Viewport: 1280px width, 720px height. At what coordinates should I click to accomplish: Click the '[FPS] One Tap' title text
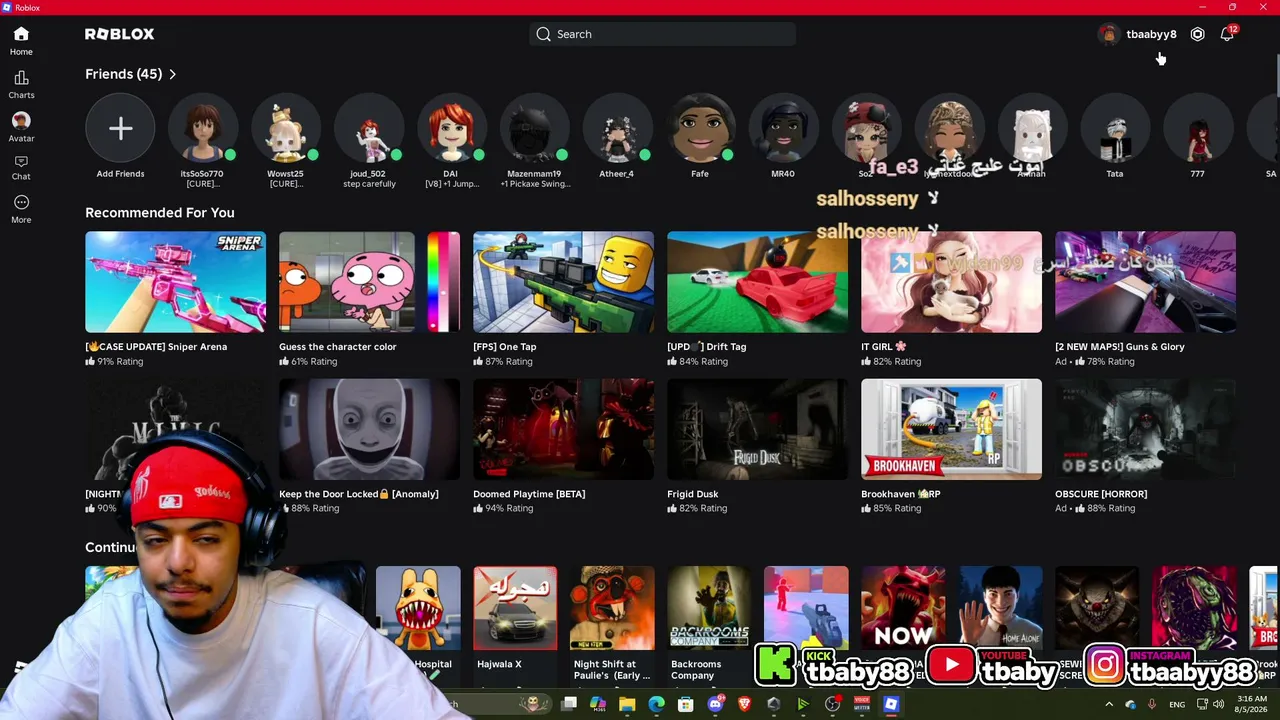(x=505, y=347)
